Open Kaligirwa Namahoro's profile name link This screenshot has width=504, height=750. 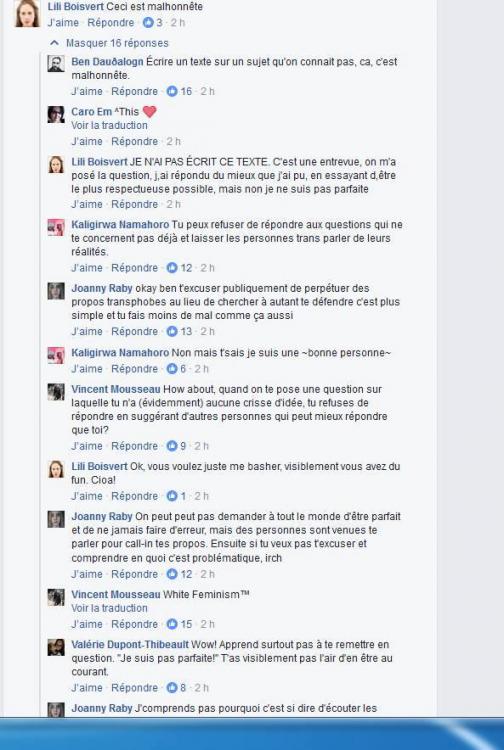[x=120, y=225]
